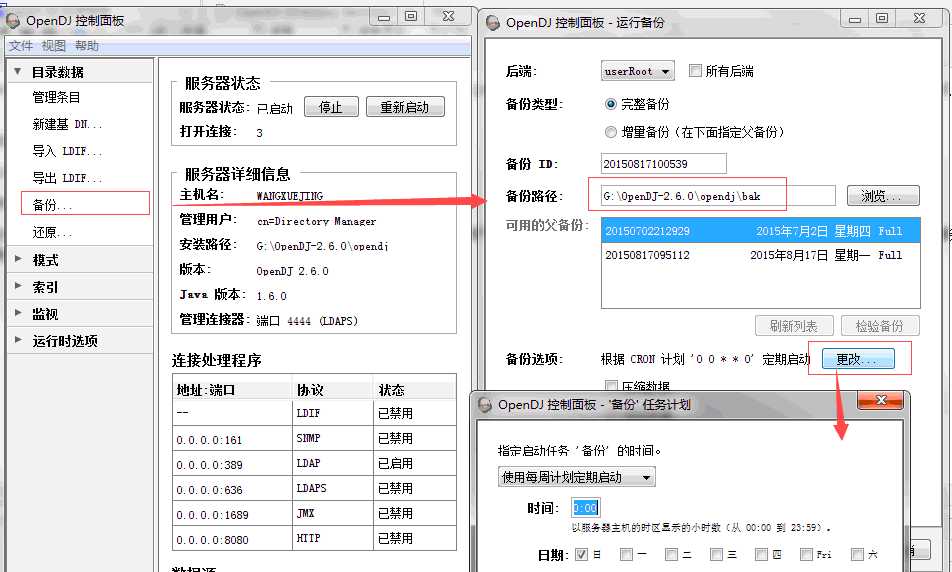Click the 时间 field showing 0:00

tap(585, 508)
